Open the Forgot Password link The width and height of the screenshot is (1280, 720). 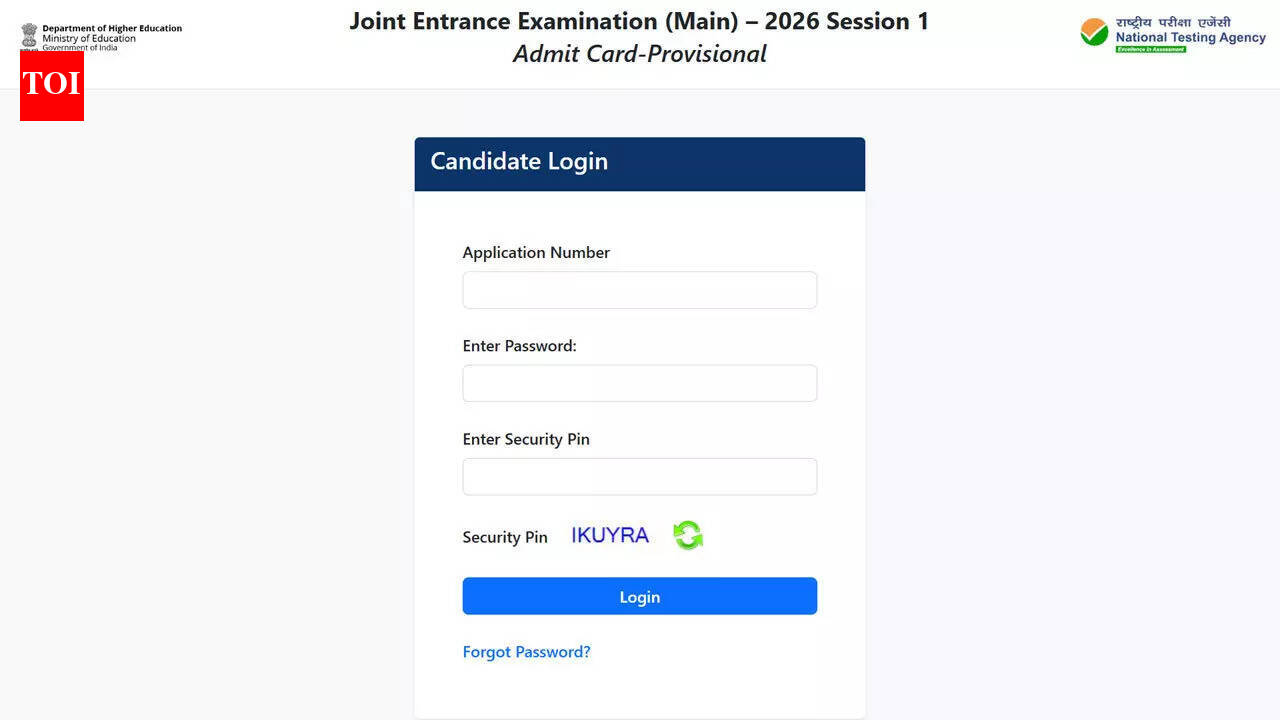527,651
